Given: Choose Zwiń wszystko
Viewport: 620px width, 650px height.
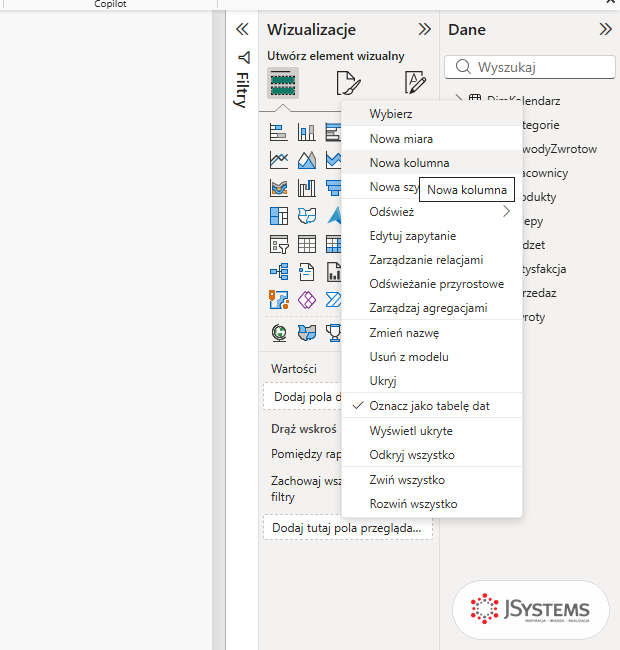Looking at the screenshot, I should pyautogui.click(x=431, y=479).
